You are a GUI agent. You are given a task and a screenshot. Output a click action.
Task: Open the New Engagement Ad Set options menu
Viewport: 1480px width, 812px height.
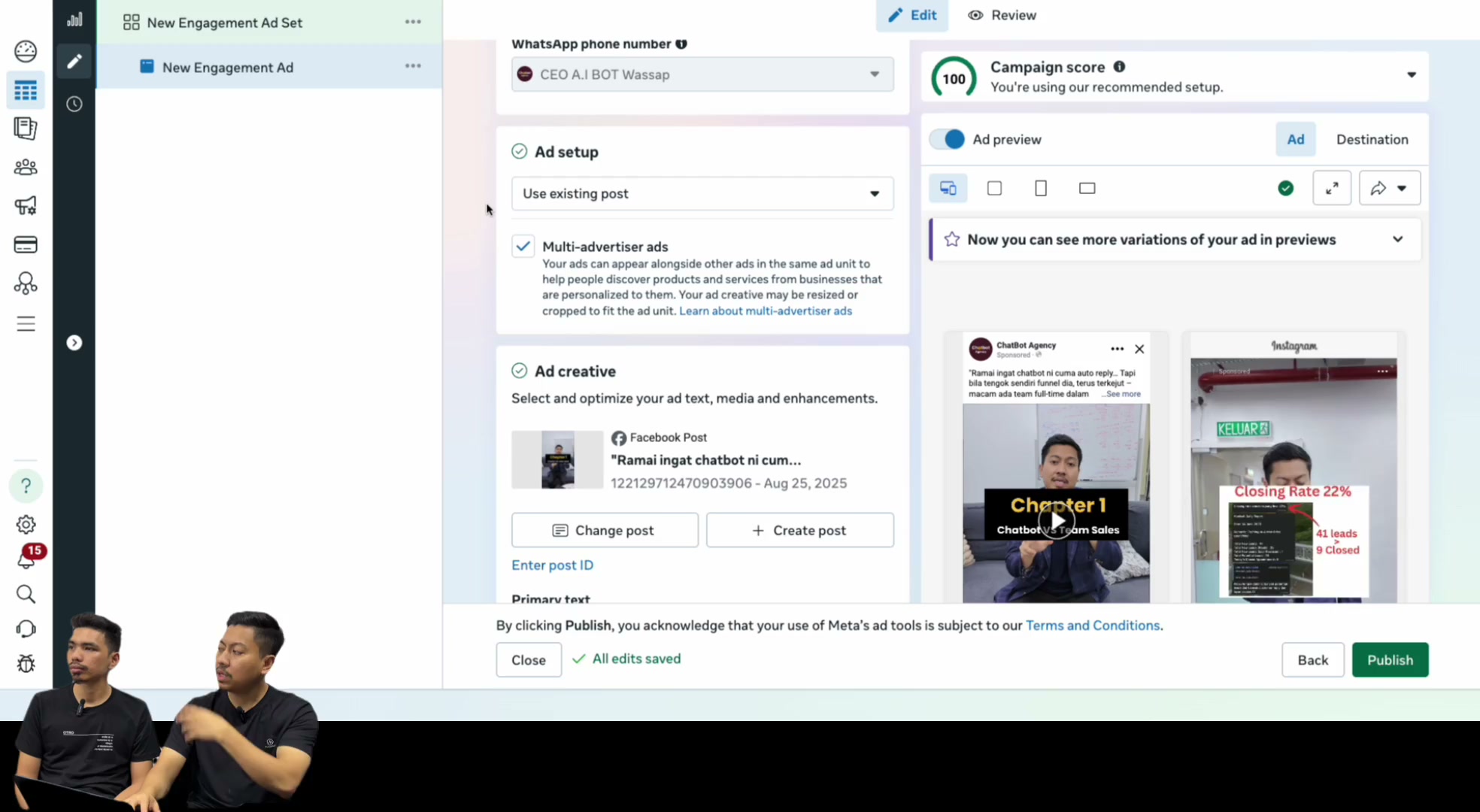click(x=413, y=22)
